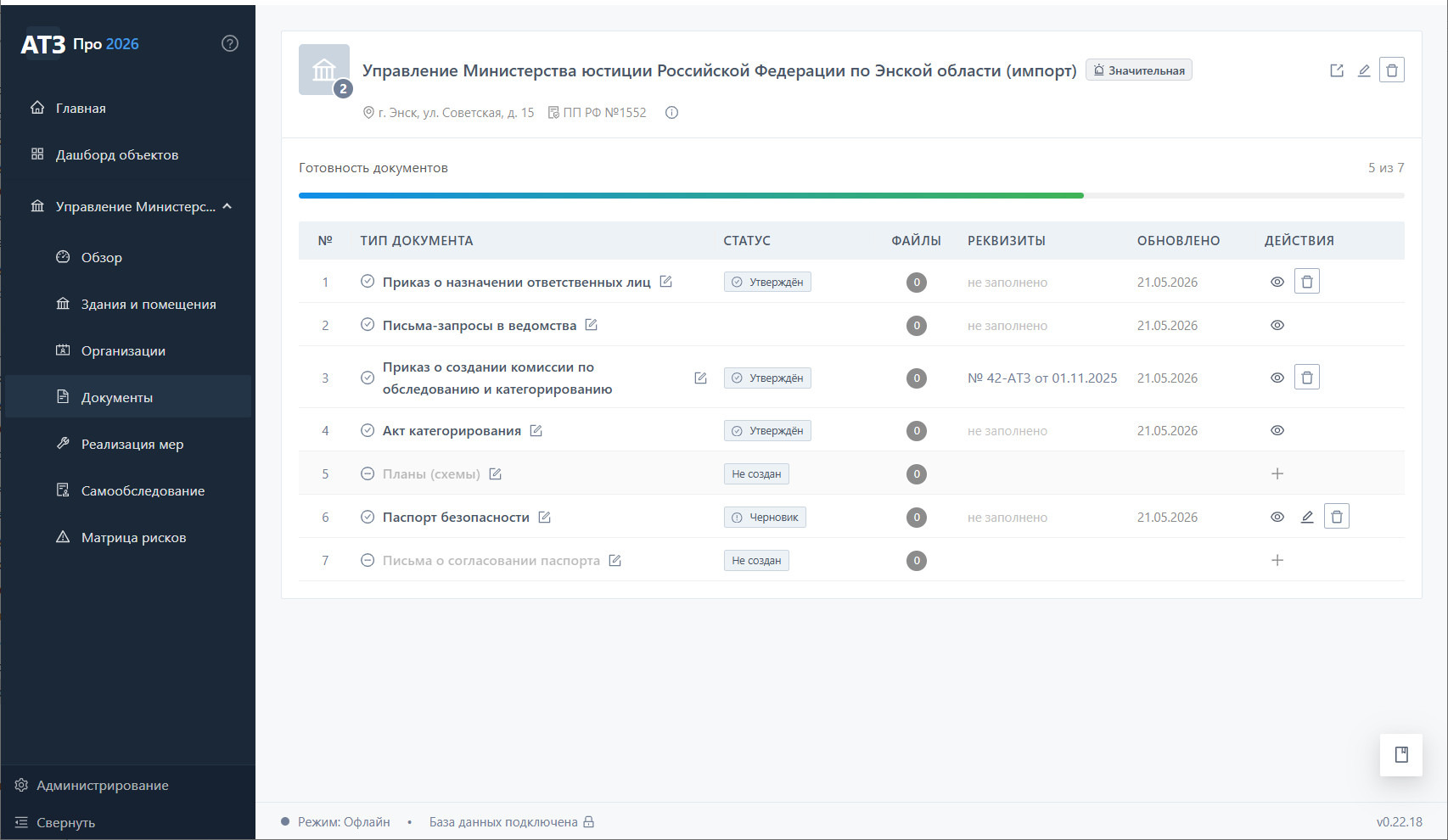The image size is (1448, 840).
Task: Show object info via the circled-i icon
Action: tap(671, 113)
